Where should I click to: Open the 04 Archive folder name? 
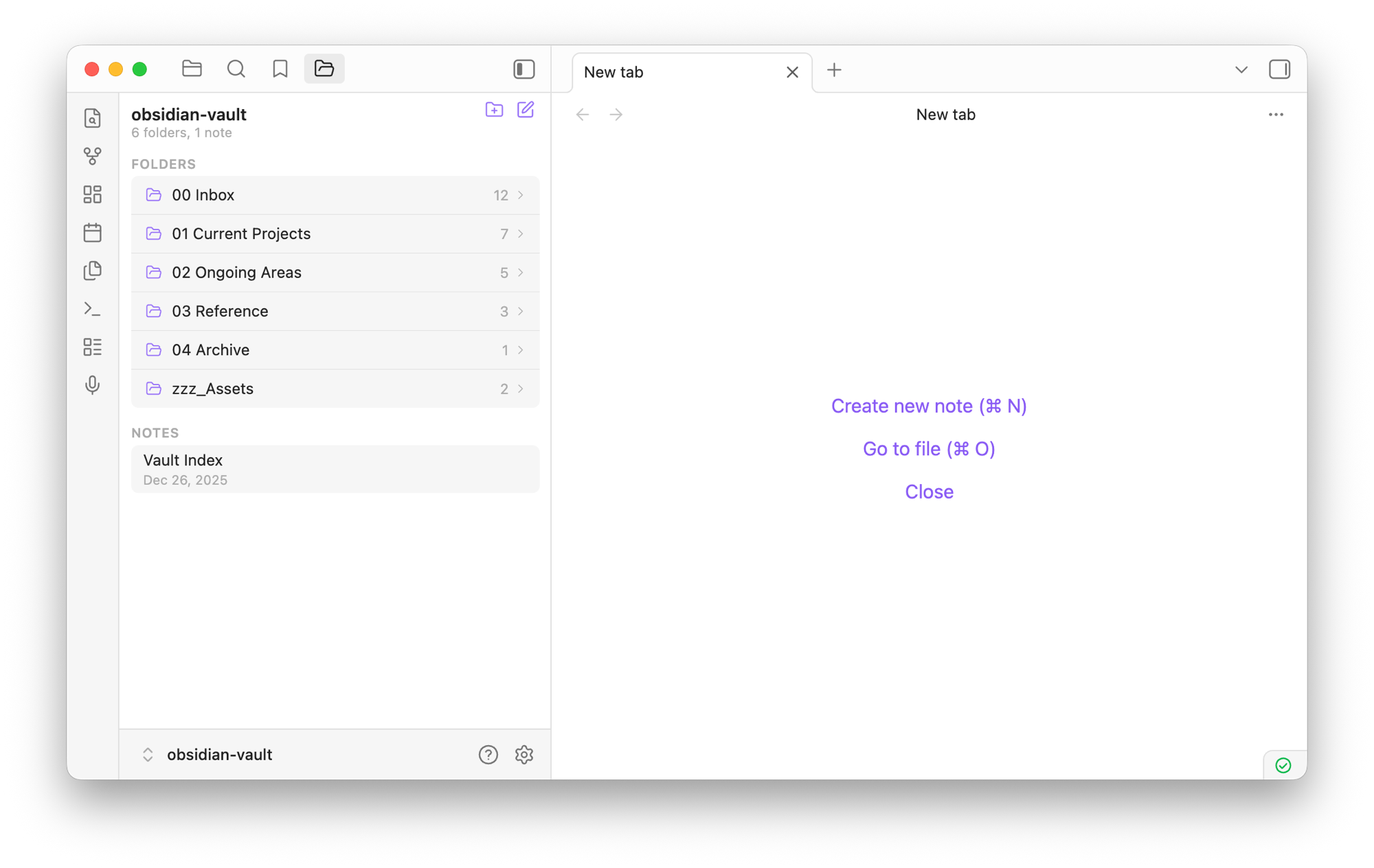point(210,350)
